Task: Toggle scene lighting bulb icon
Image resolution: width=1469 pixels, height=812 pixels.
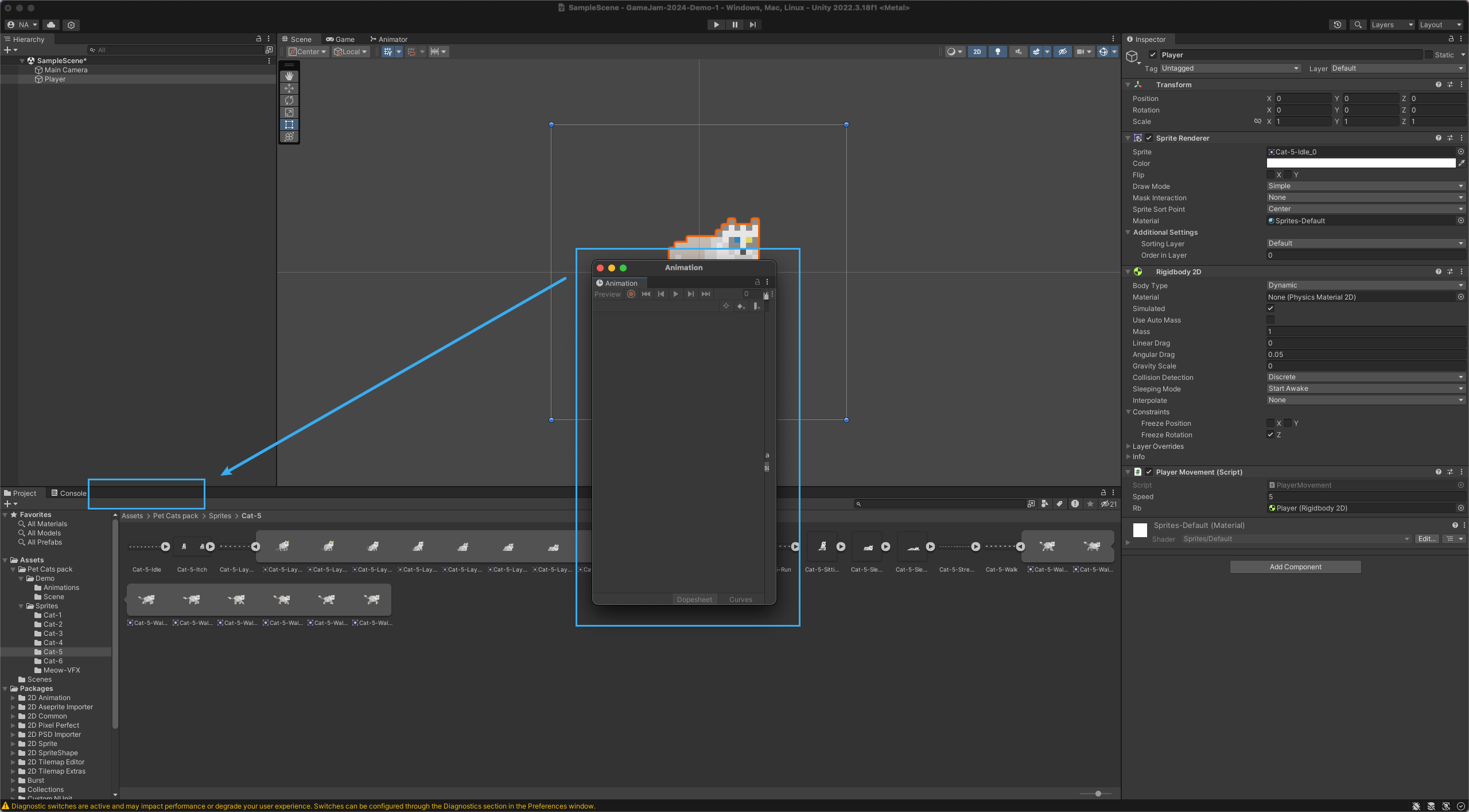Action: coord(997,52)
